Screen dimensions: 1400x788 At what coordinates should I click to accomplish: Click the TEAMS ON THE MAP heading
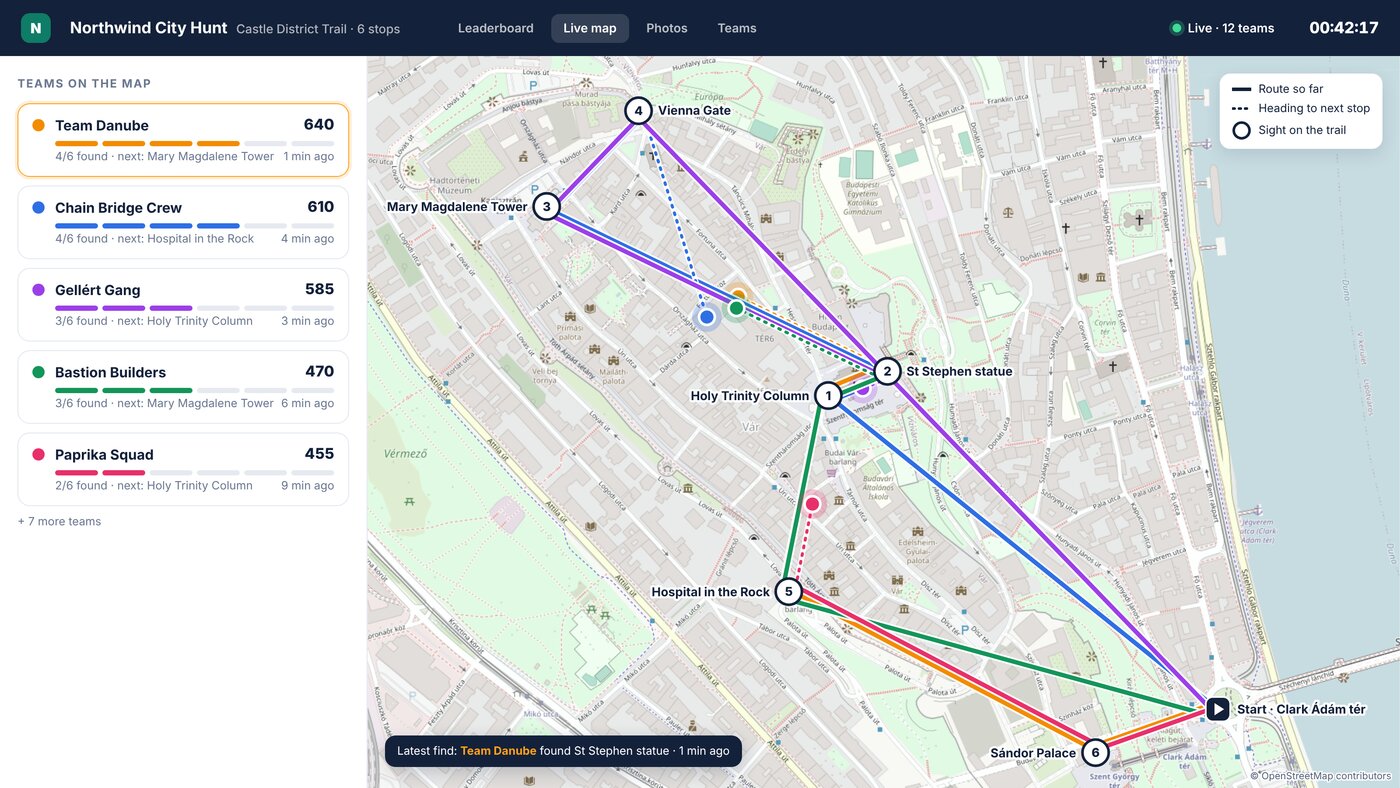coord(84,84)
